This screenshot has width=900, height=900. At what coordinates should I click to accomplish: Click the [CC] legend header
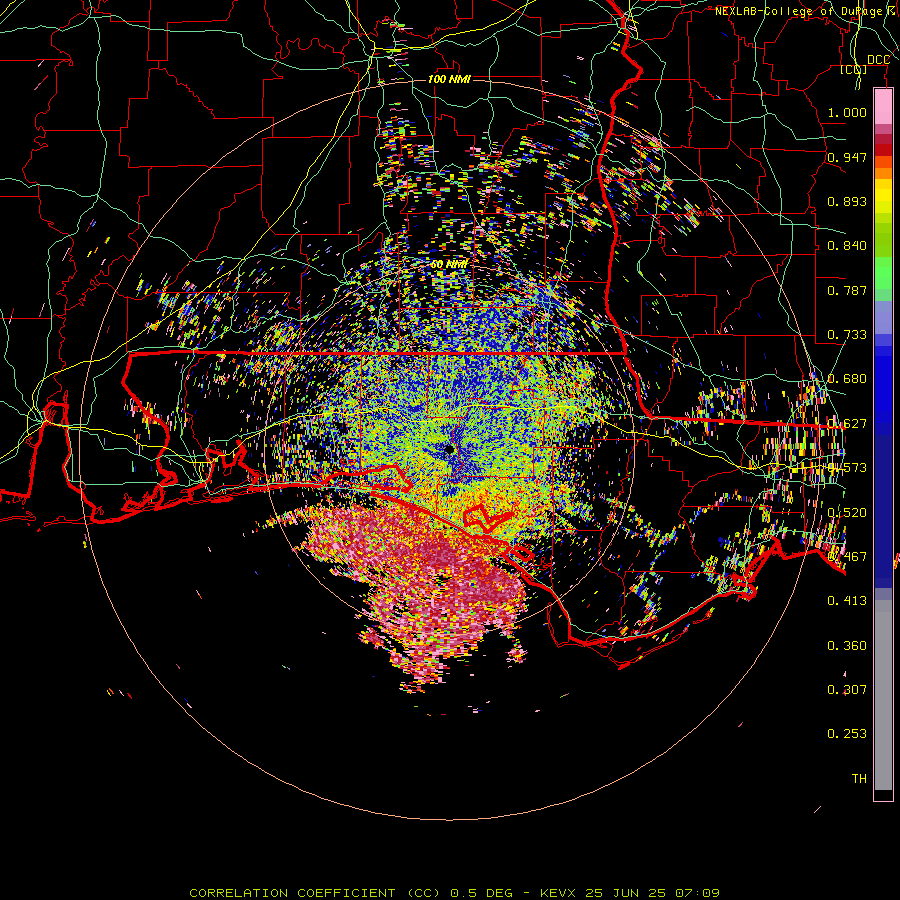pos(854,69)
